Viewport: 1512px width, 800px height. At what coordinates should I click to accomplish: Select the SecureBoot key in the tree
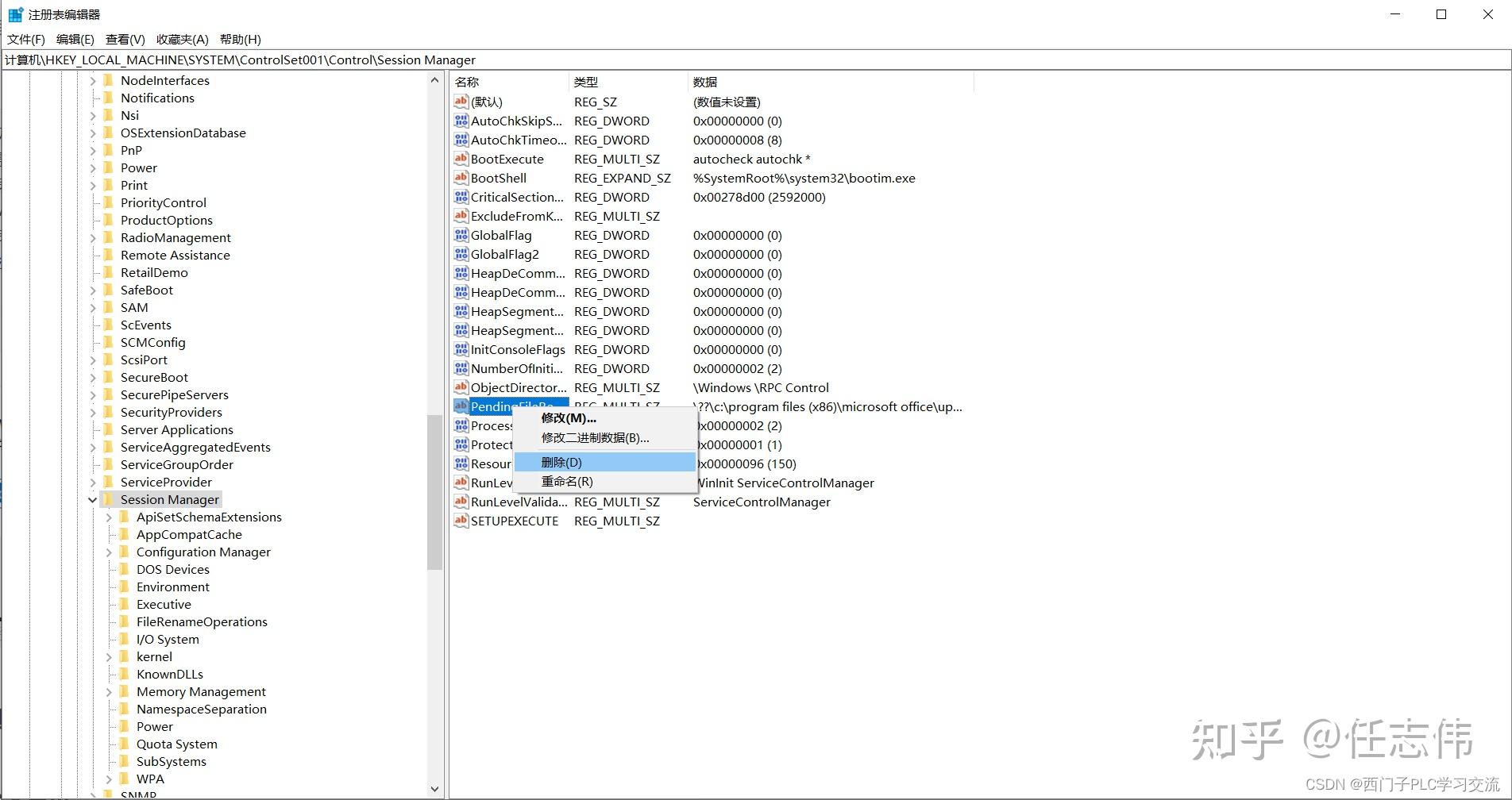point(152,377)
